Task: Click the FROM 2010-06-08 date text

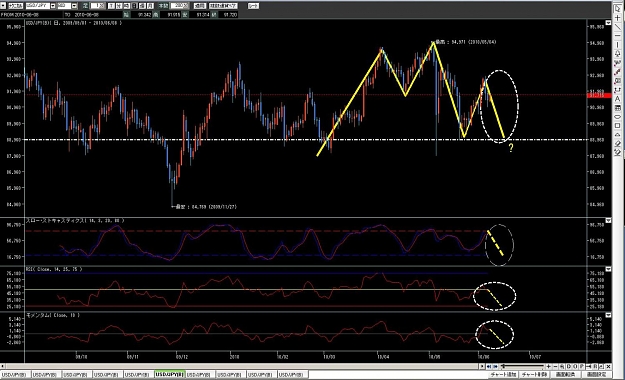Action: 20,15
